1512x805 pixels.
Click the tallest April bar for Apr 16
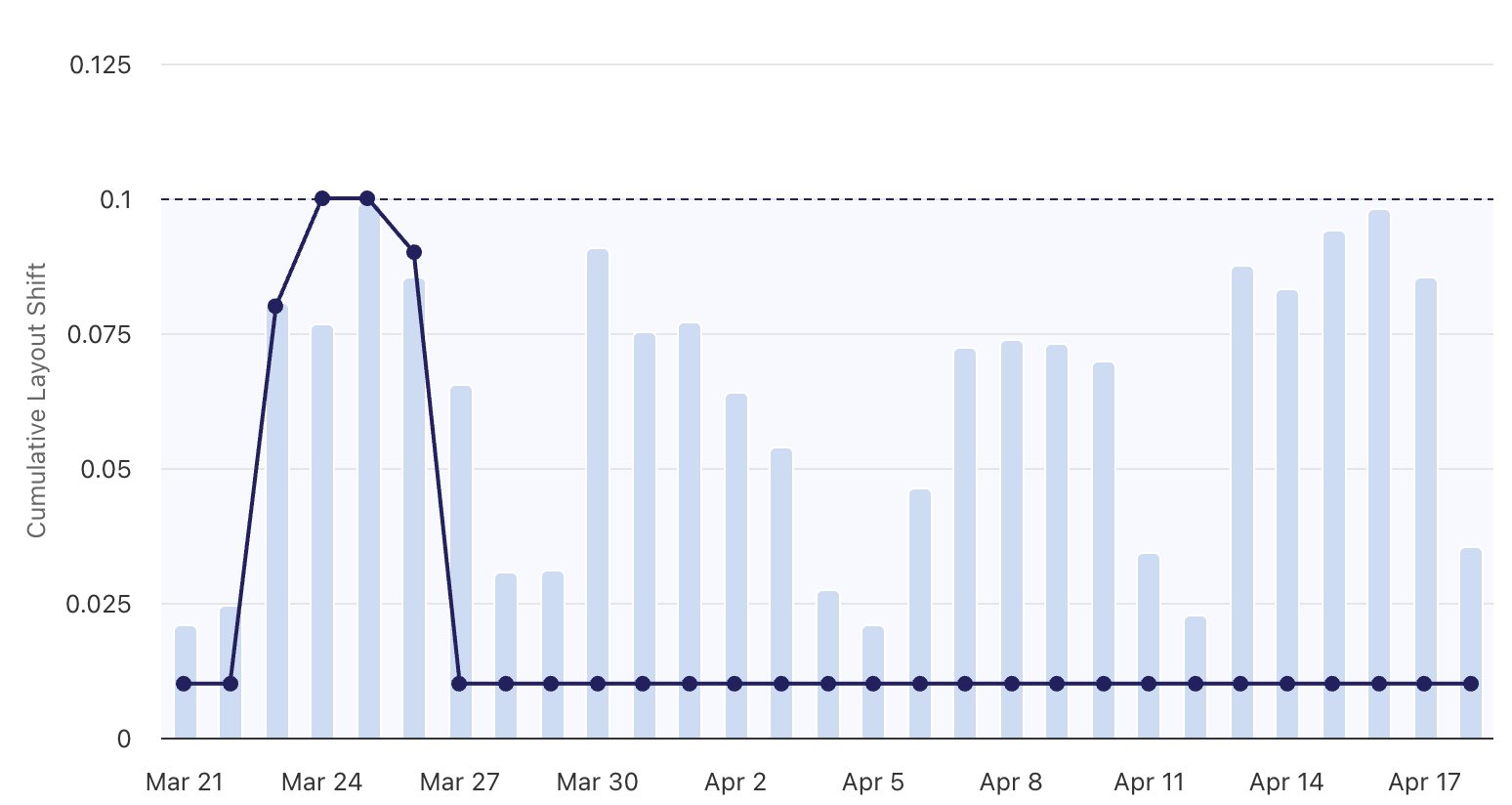(x=1379, y=440)
